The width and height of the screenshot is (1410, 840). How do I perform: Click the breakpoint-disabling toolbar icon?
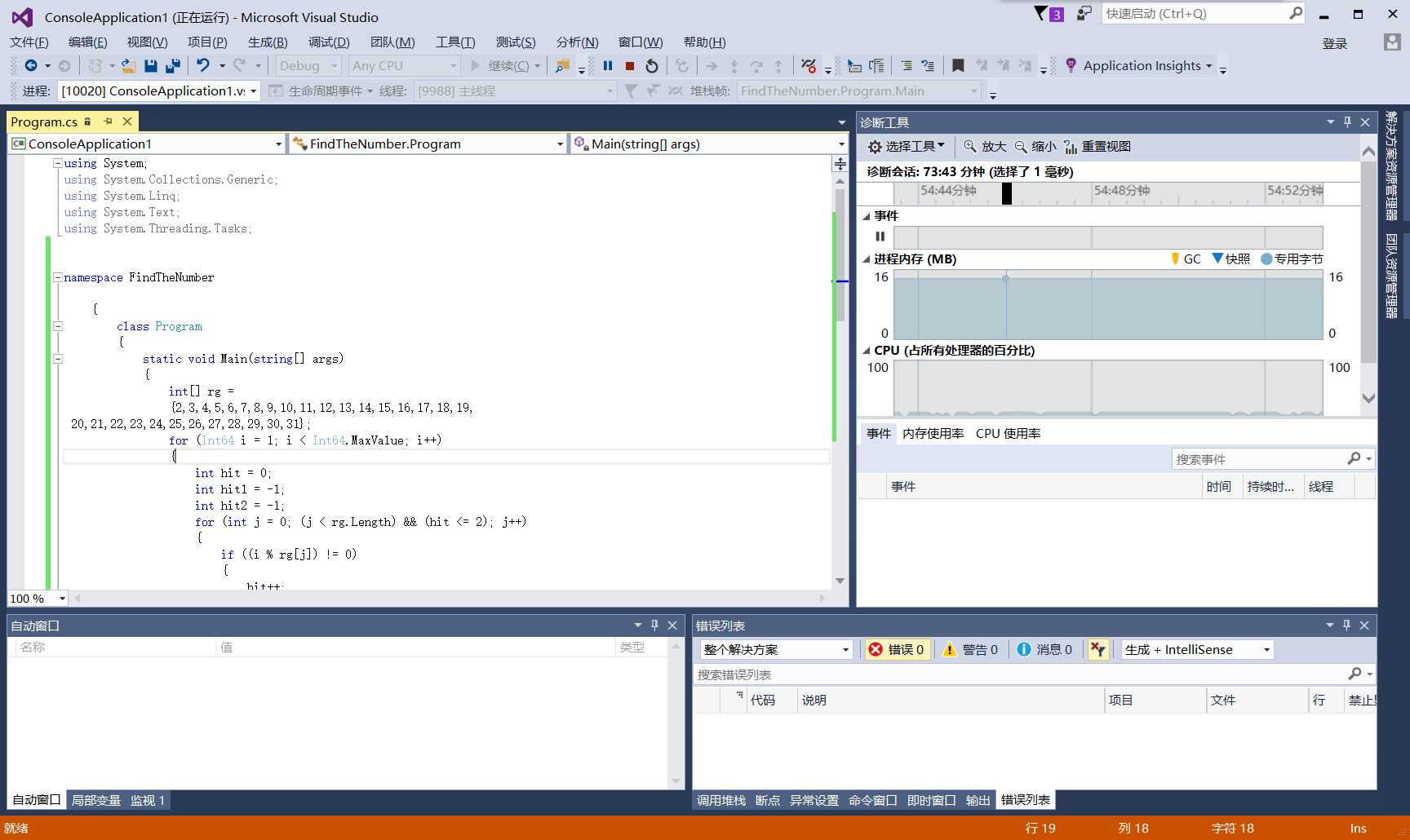809,66
